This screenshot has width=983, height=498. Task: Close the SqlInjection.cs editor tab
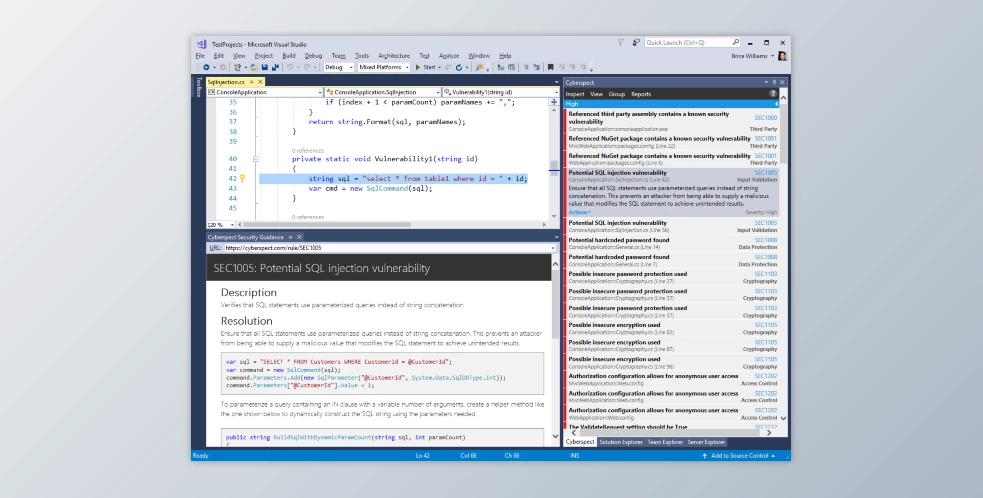click(260, 81)
